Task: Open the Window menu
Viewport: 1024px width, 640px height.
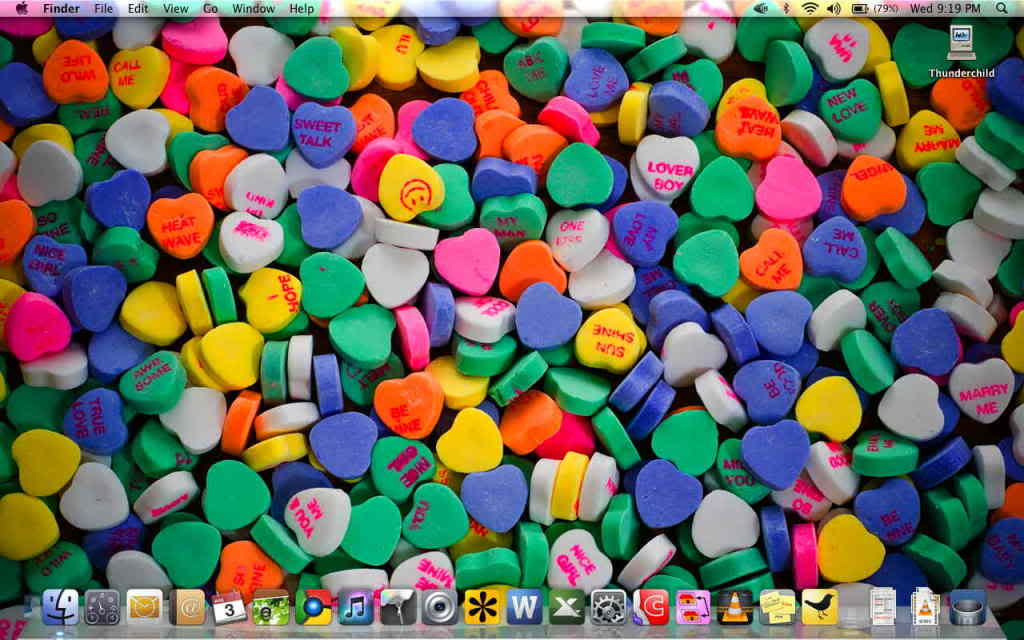Action: point(253,8)
